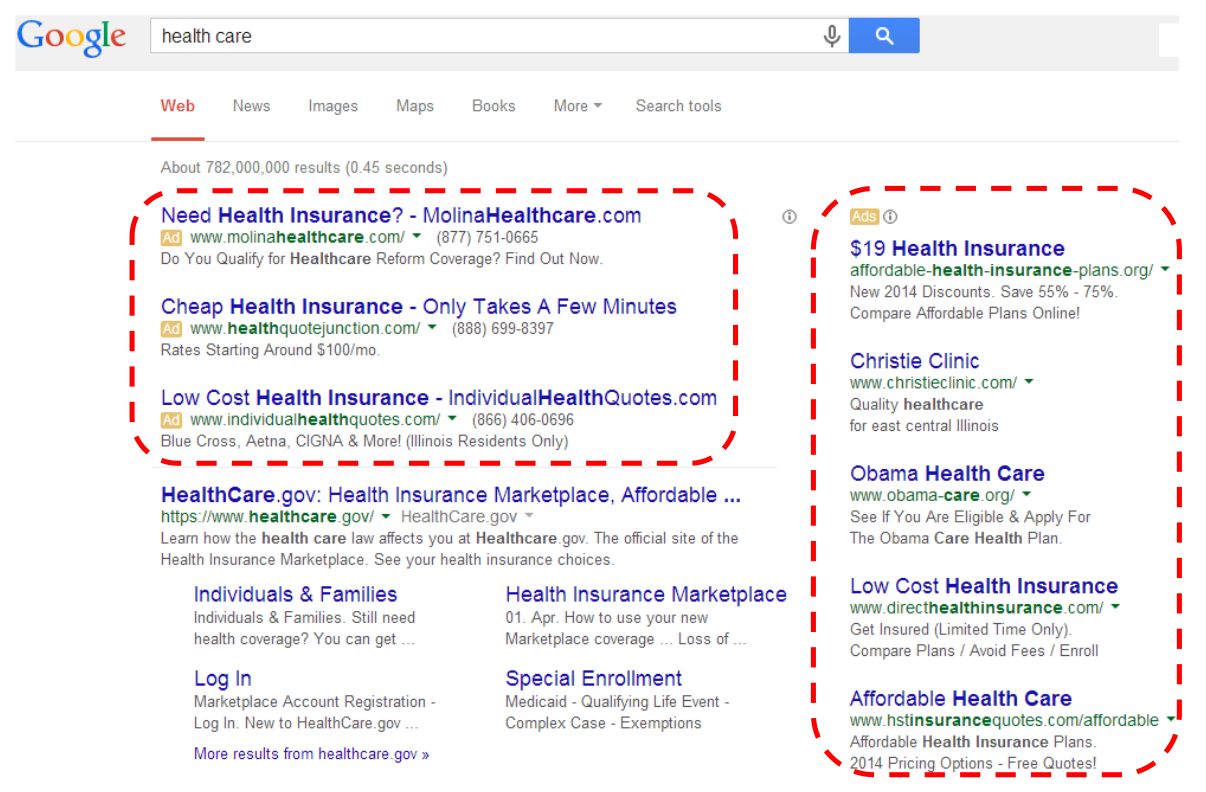
Task: Expand the arrow after www.directhealthinsurance.com/
Action: pos(1115,607)
